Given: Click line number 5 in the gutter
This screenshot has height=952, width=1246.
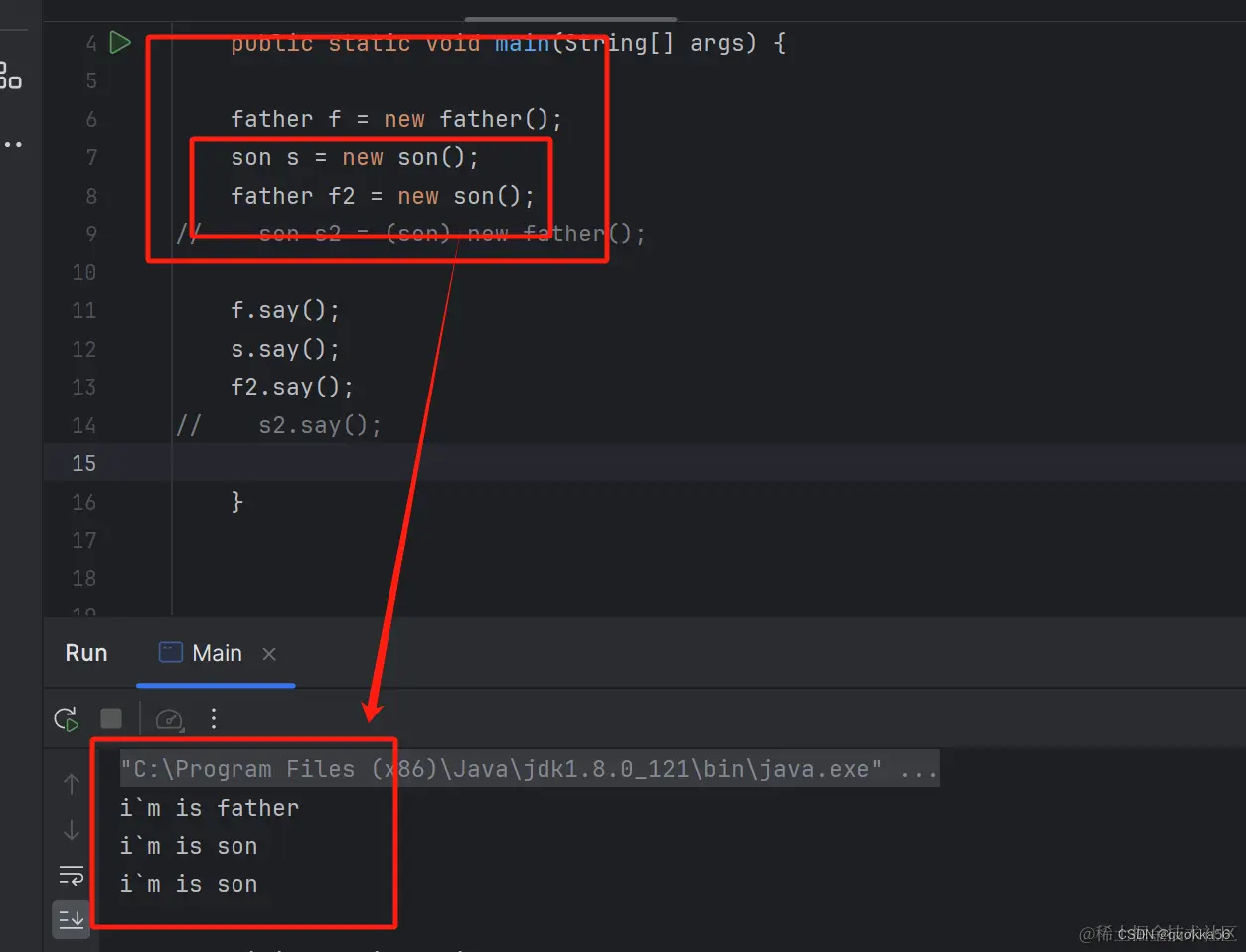Looking at the screenshot, I should point(91,80).
